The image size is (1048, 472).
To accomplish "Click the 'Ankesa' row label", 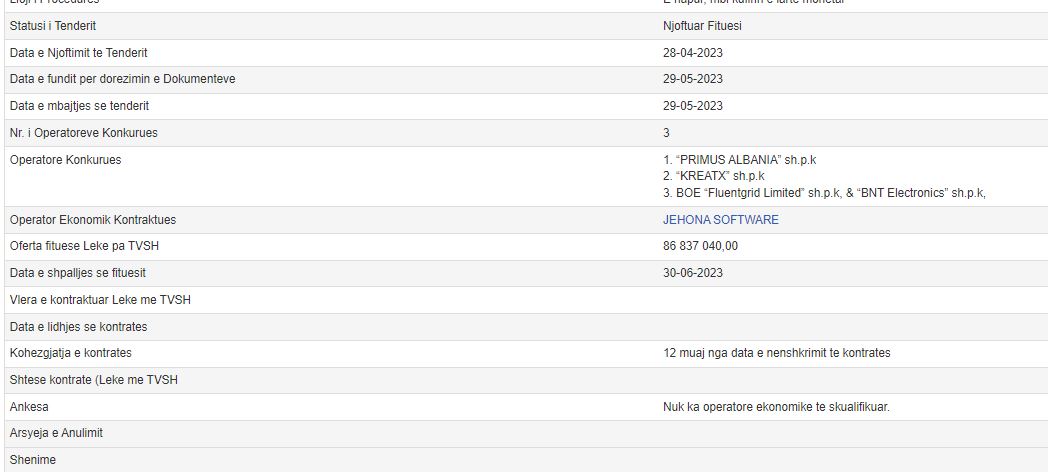I will [x=29, y=407].
